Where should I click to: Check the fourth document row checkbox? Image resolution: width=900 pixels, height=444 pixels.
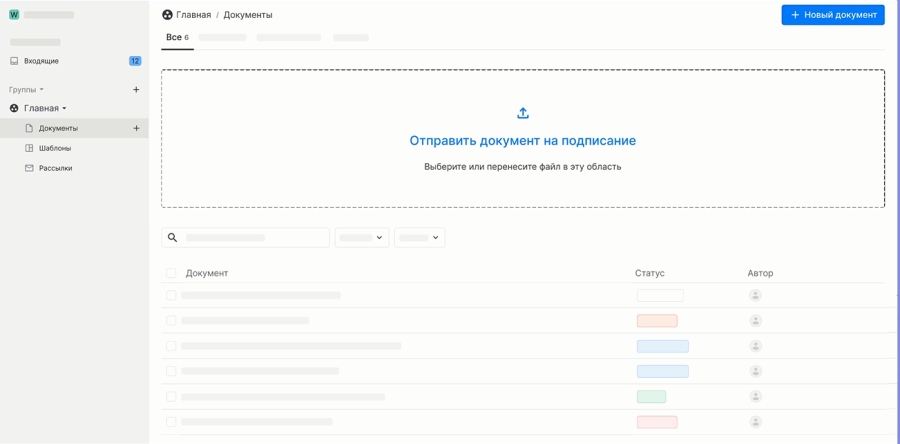(x=171, y=371)
